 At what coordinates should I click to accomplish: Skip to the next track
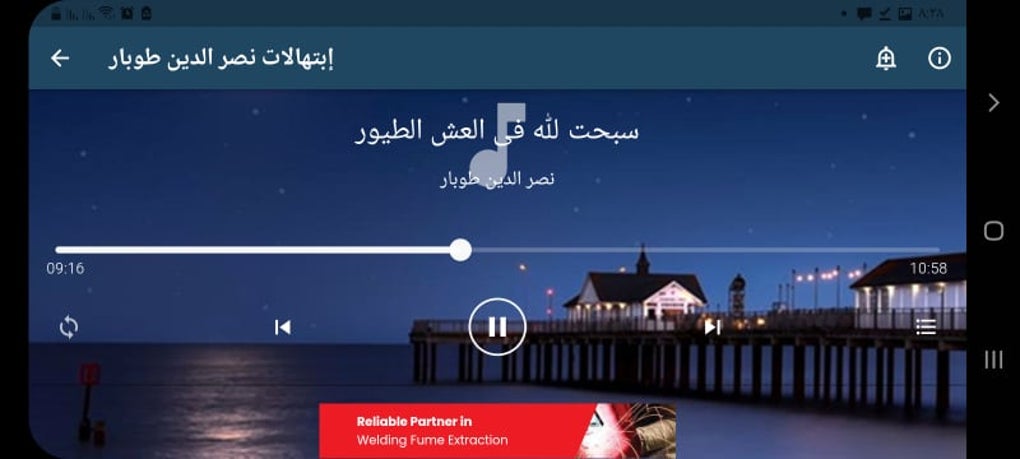[712, 327]
